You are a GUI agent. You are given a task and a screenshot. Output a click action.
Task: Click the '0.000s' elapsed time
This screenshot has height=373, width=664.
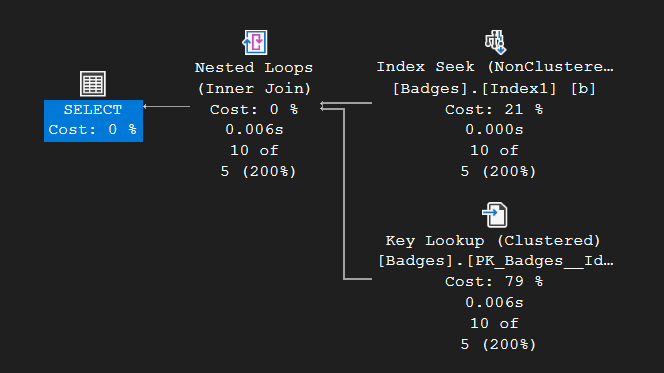(x=494, y=129)
